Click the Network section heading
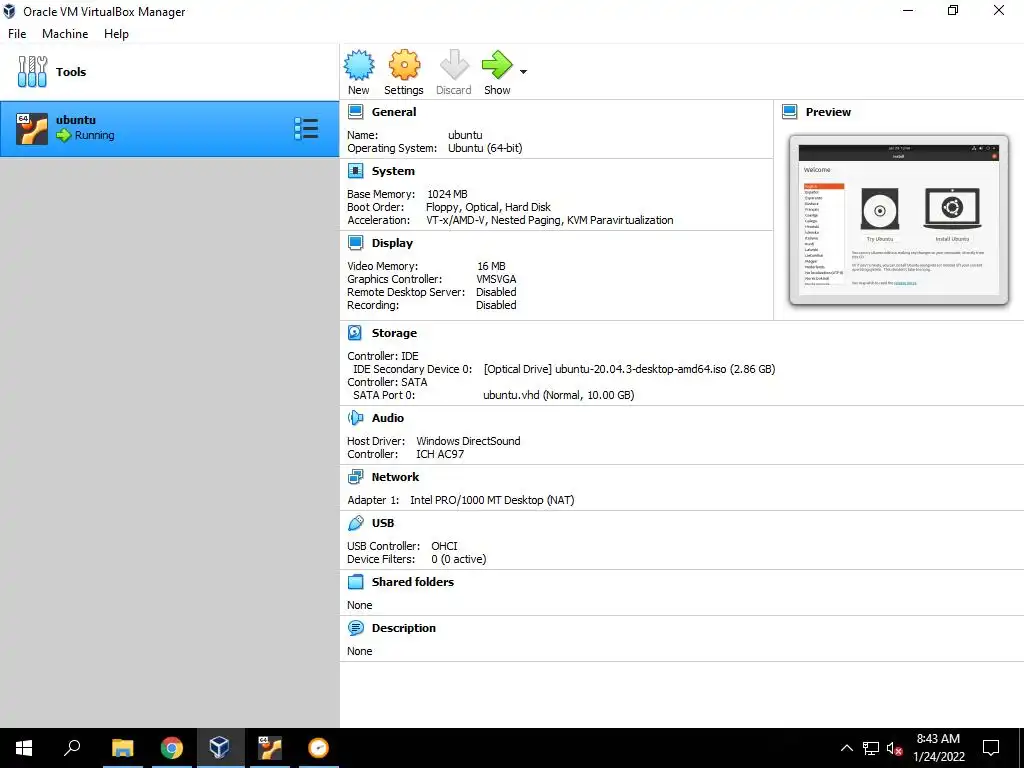Image resolution: width=1024 pixels, height=768 pixels. (x=395, y=477)
